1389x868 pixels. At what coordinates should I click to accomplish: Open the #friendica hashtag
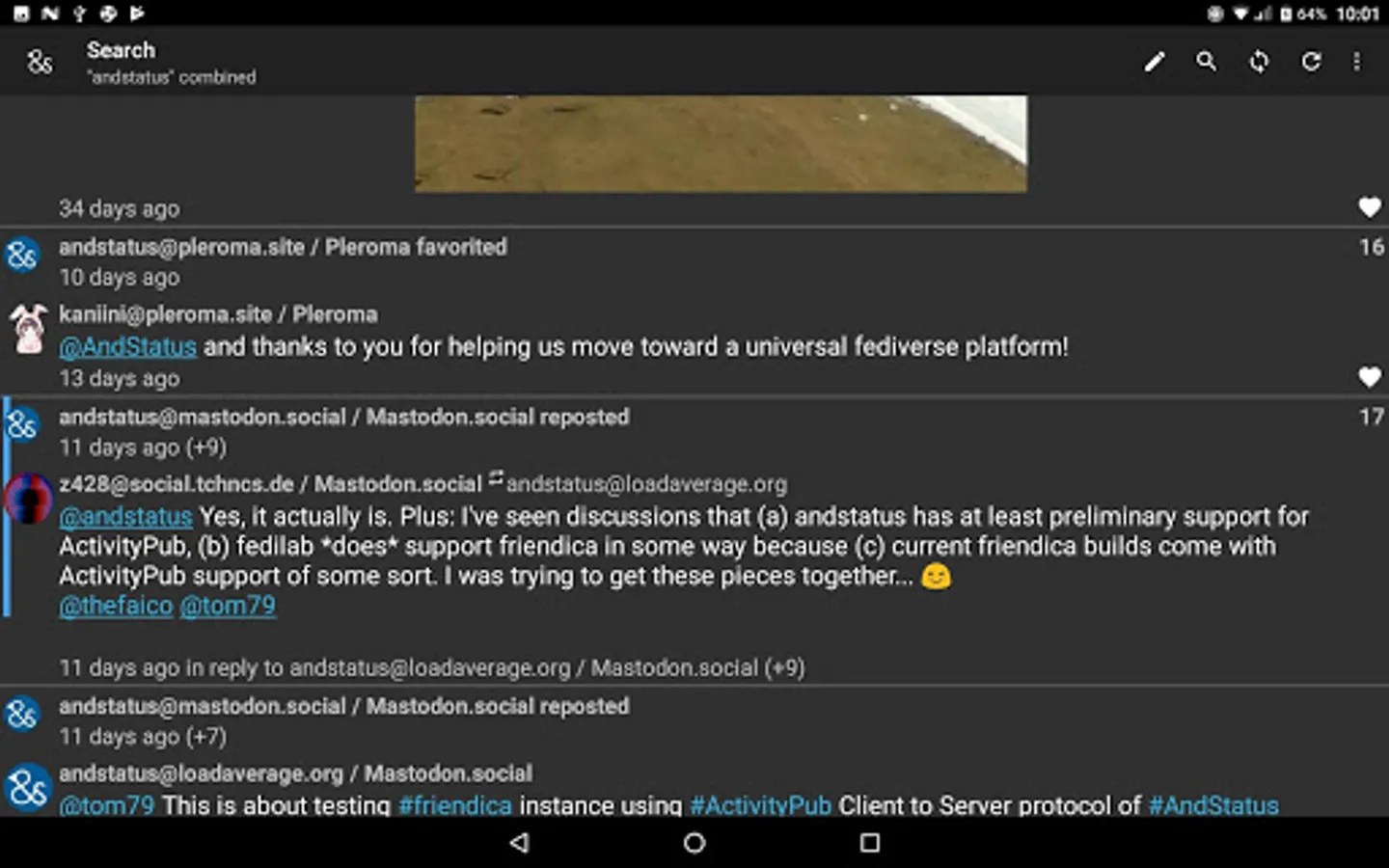point(455,805)
